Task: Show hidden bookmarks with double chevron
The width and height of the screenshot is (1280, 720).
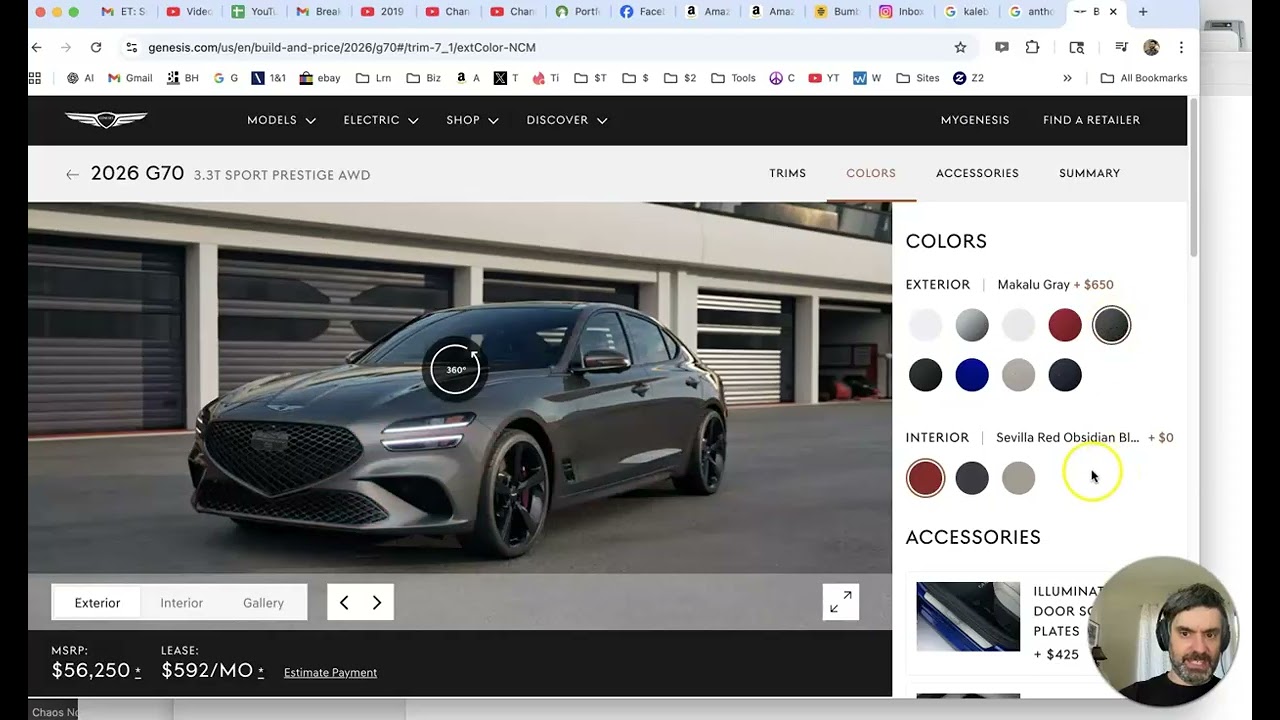Action: click(1067, 78)
